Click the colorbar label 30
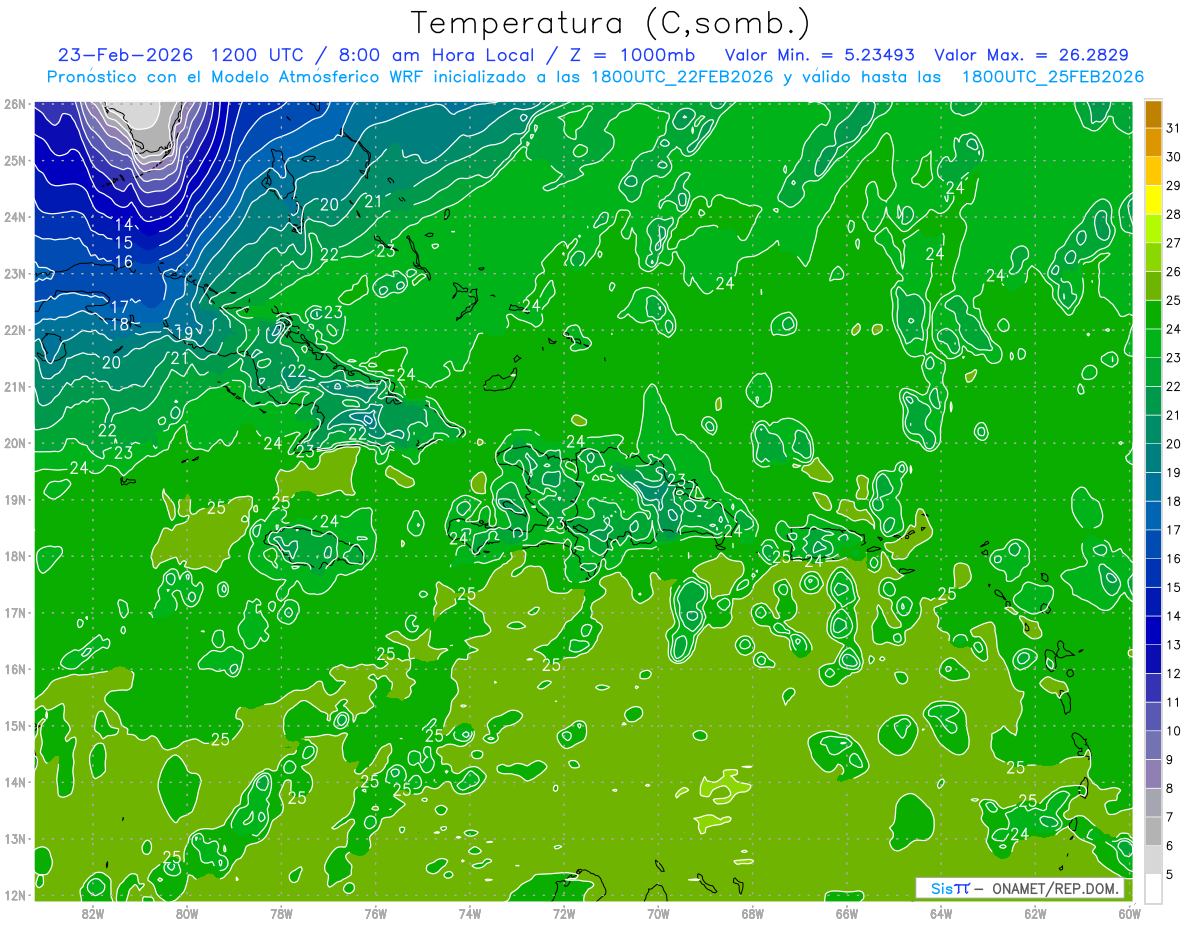Viewport: 1200px width, 927px height. pos(1174,157)
